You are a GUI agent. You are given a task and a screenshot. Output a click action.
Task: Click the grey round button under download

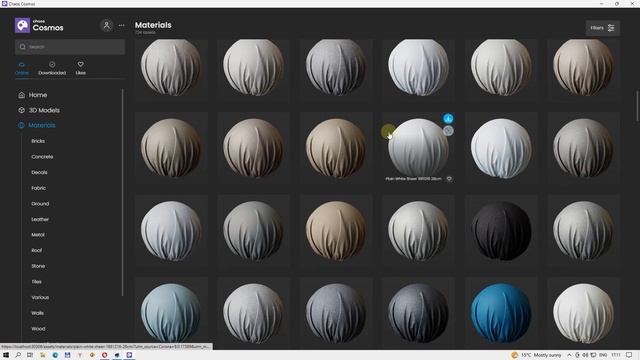(x=448, y=131)
